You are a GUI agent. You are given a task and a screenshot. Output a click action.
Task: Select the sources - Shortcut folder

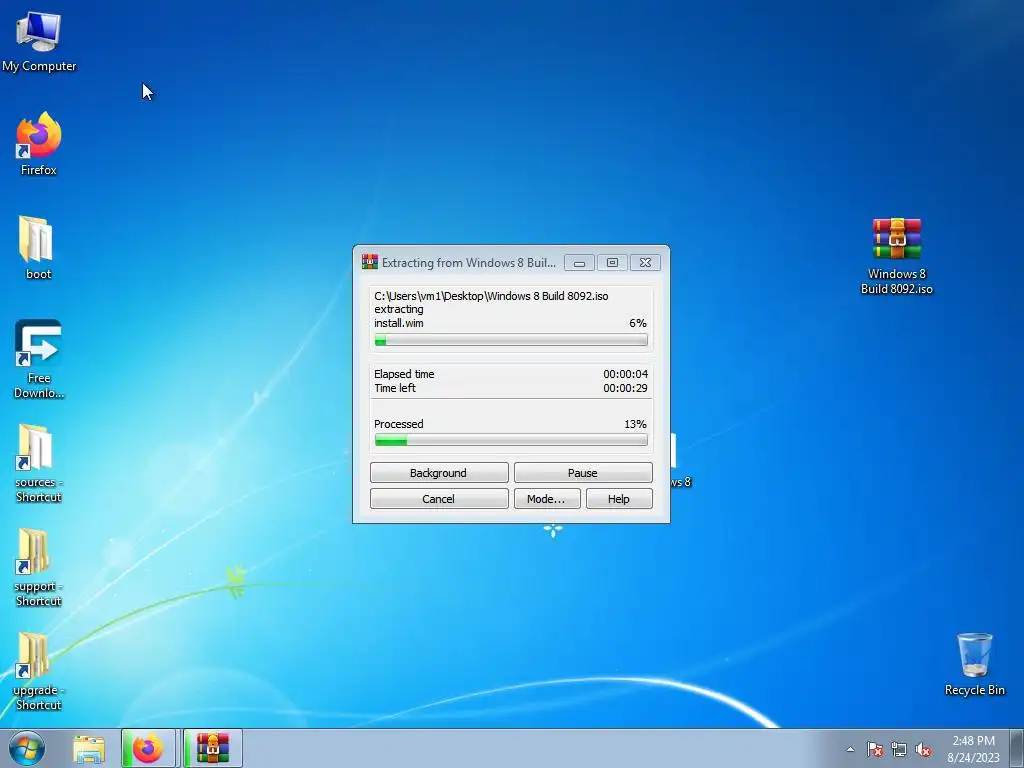[x=39, y=463]
